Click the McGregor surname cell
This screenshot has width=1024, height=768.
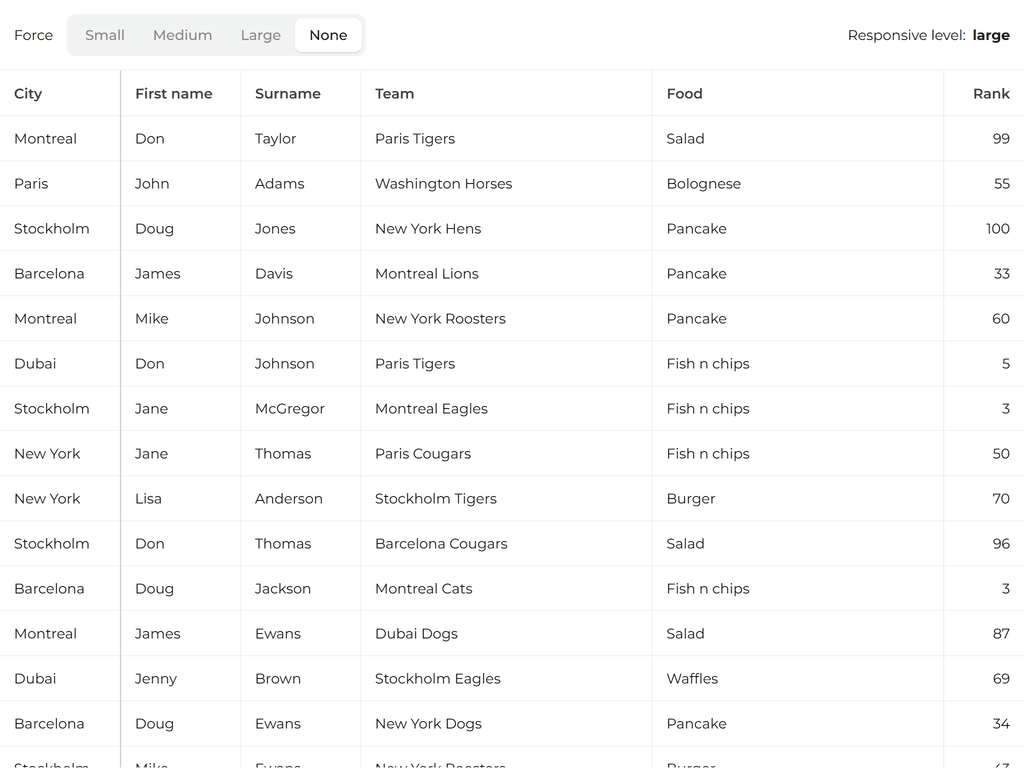point(289,409)
